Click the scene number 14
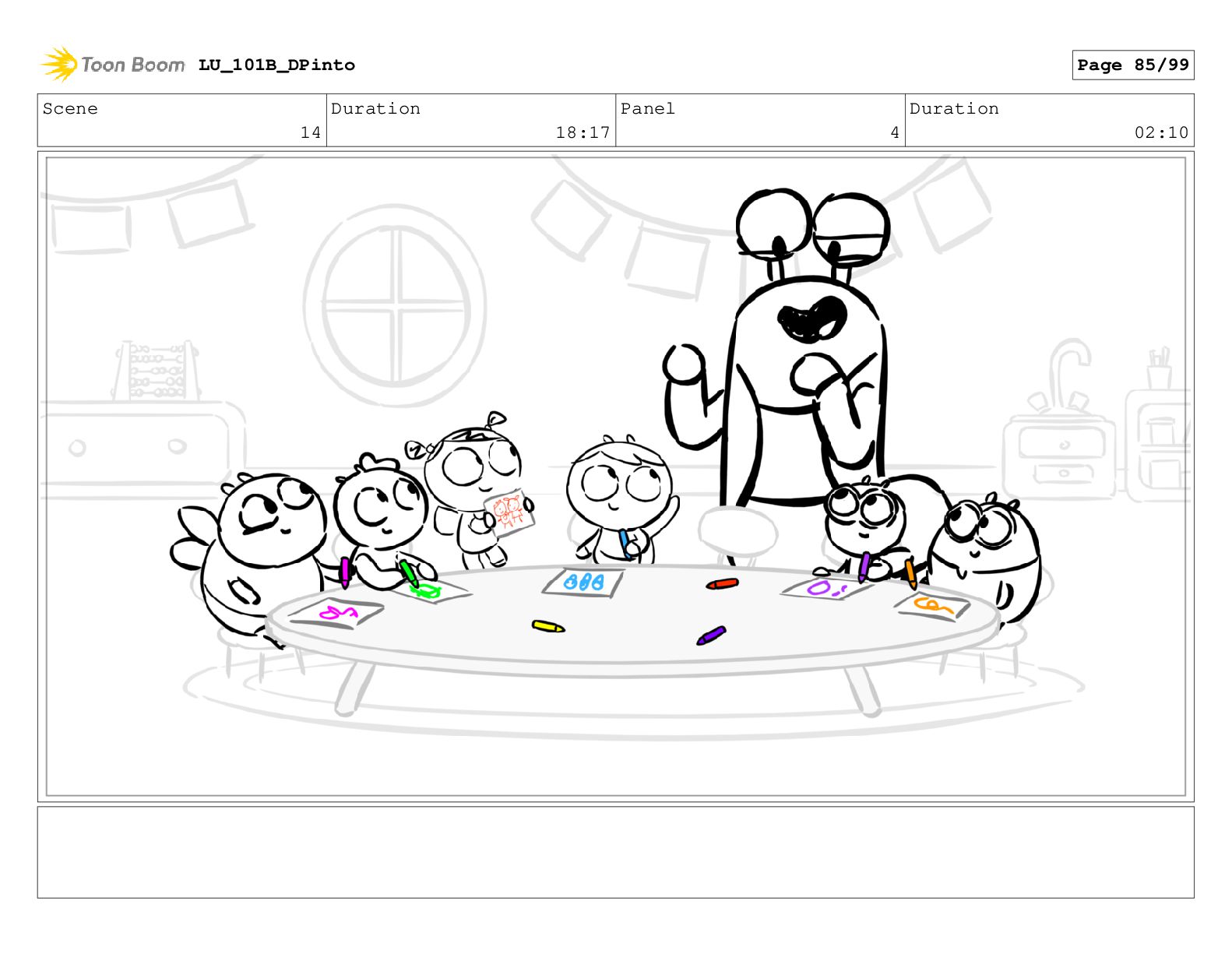Image resolution: width=1232 pixels, height=954 pixels. [x=311, y=132]
